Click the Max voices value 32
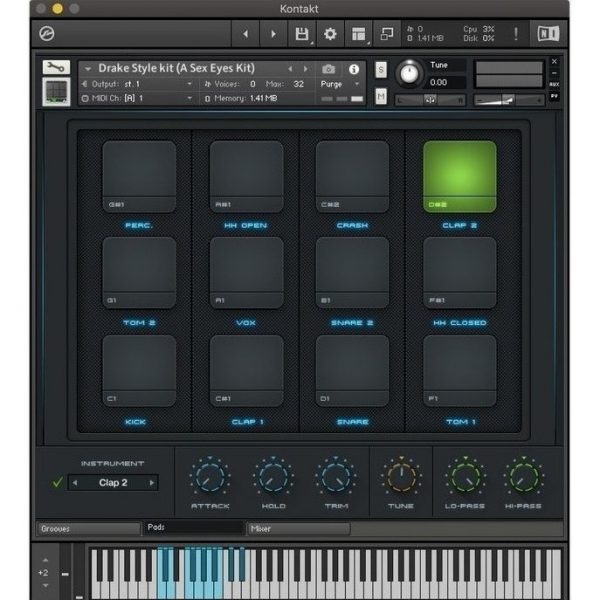Viewport: 600px width, 600px height. click(298, 84)
